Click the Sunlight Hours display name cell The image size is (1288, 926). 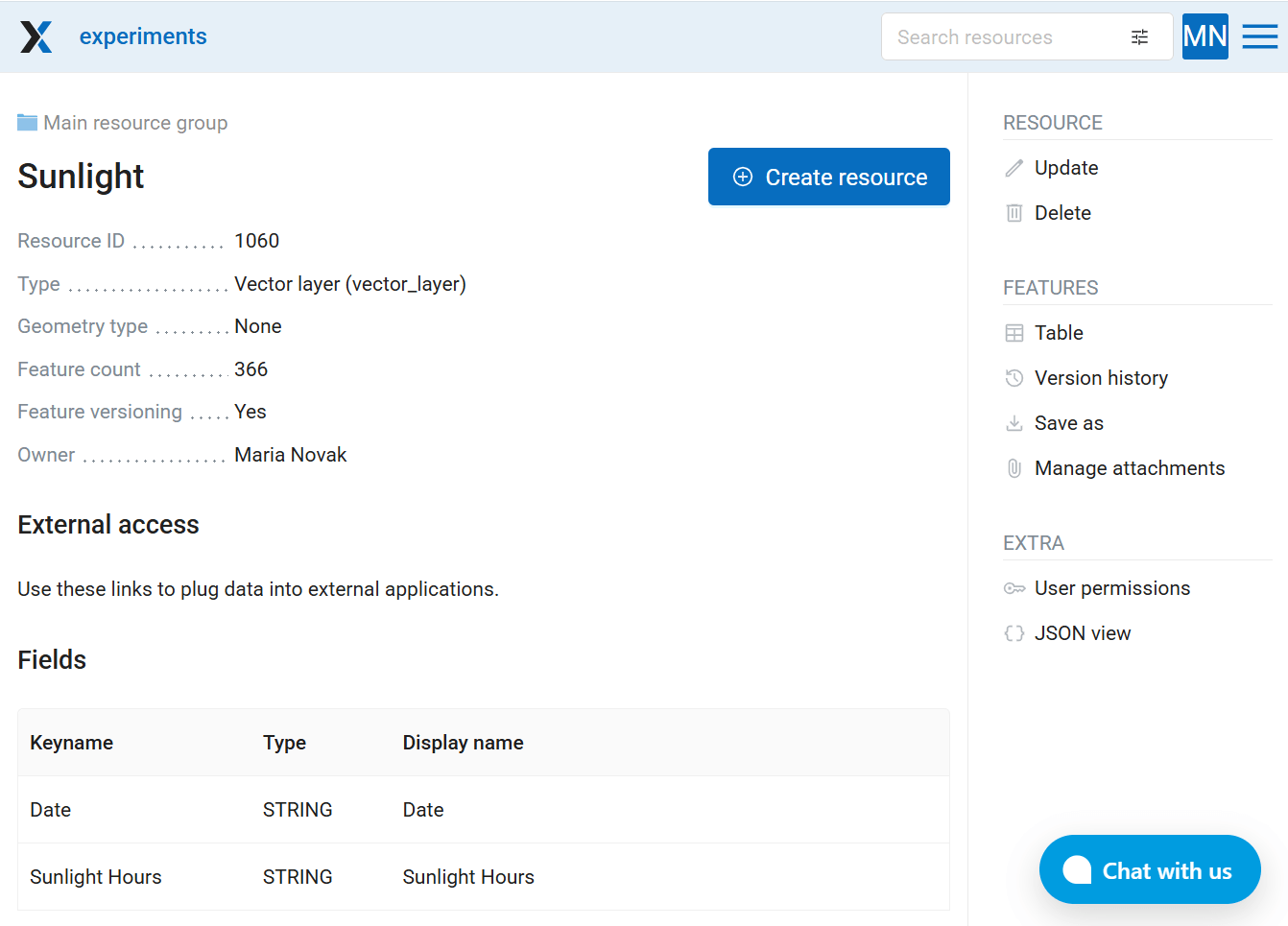[x=468, y=877]
